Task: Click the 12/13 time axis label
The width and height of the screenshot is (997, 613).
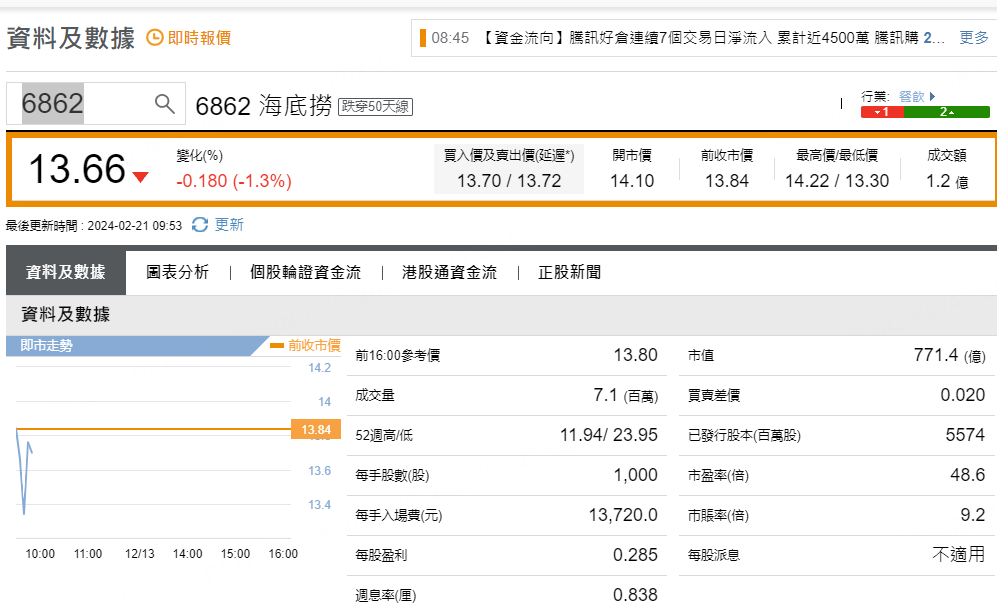Action: pos(139,554)
